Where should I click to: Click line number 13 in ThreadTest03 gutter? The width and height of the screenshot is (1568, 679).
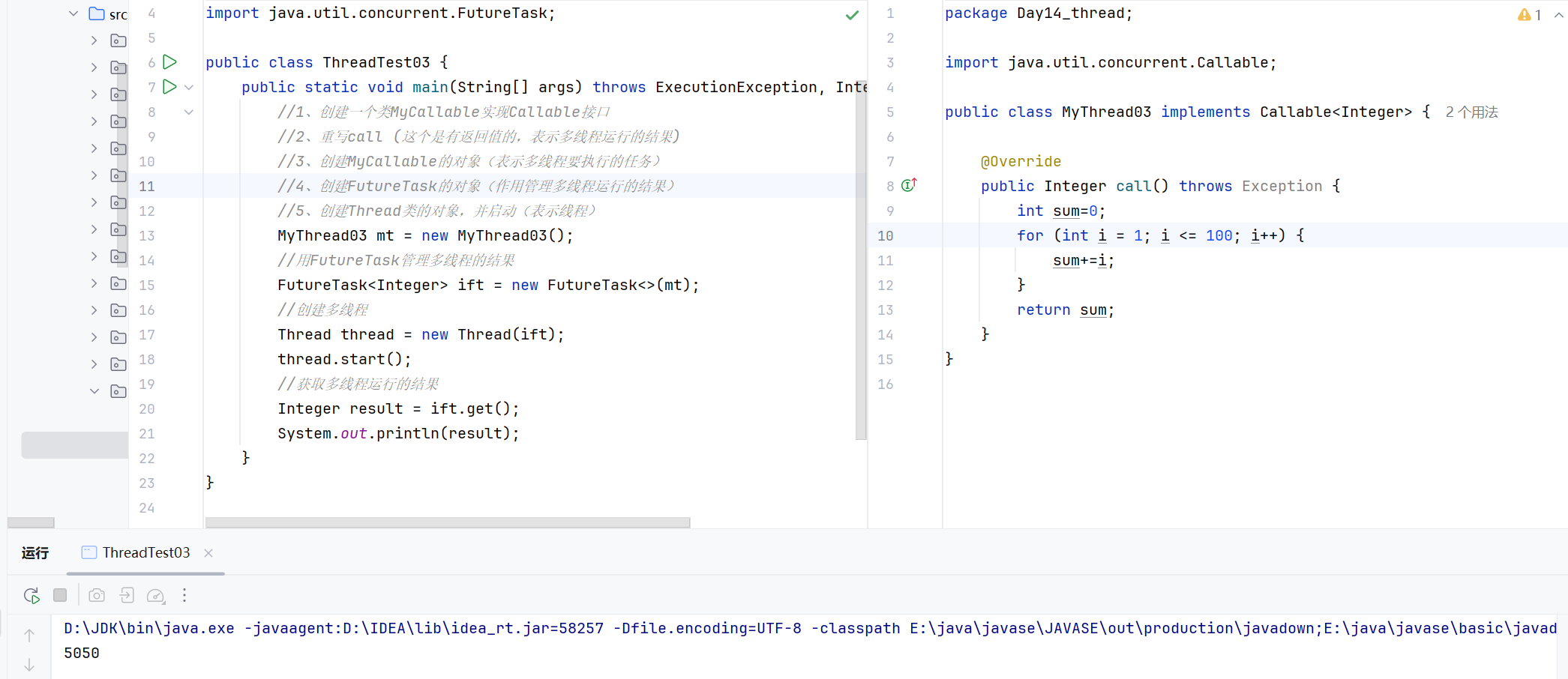click(147, 235)
